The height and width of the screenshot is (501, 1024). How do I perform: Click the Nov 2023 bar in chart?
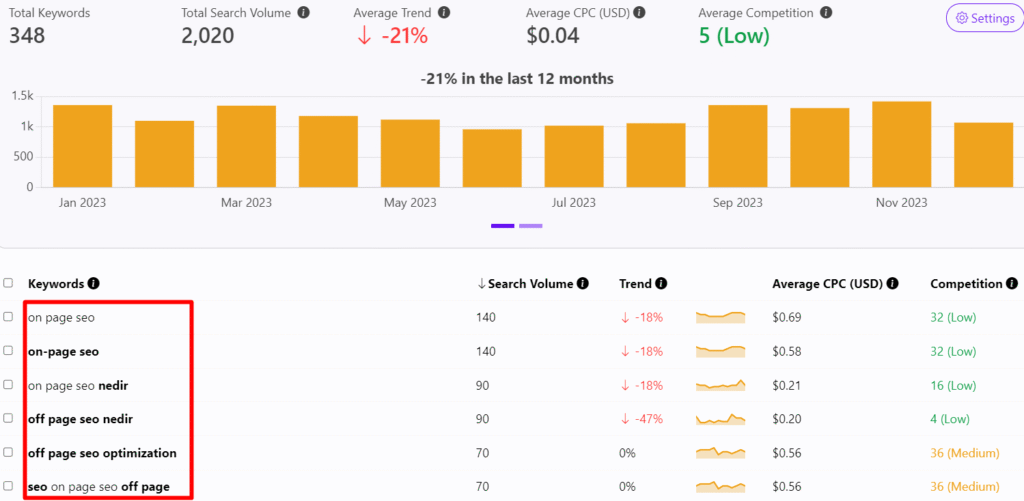pos(901,144)
